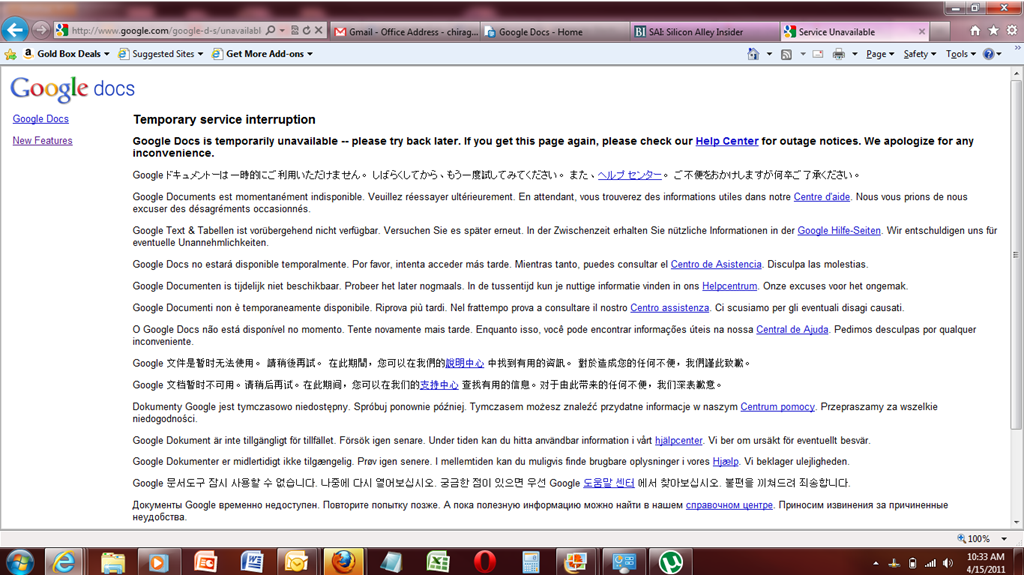Open Excel from the taskbar
The height and width of the screenshot is (575, 1024).
(438, 562)
